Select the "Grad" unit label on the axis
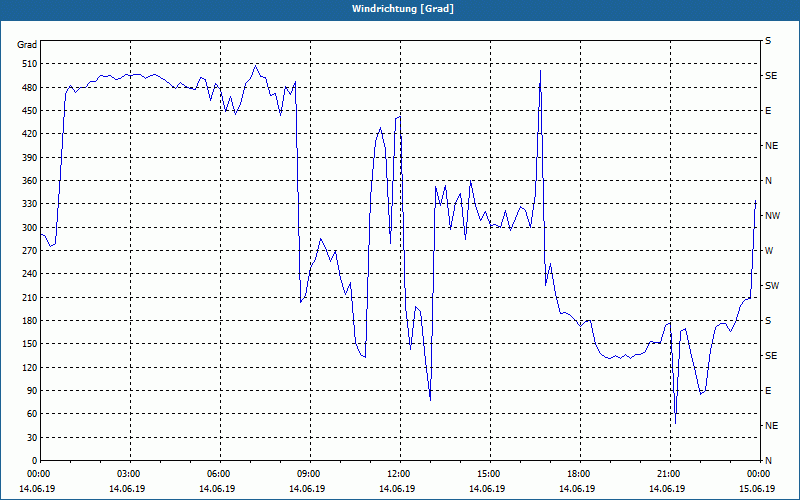The image size is (800, 500). coord(27,45)
